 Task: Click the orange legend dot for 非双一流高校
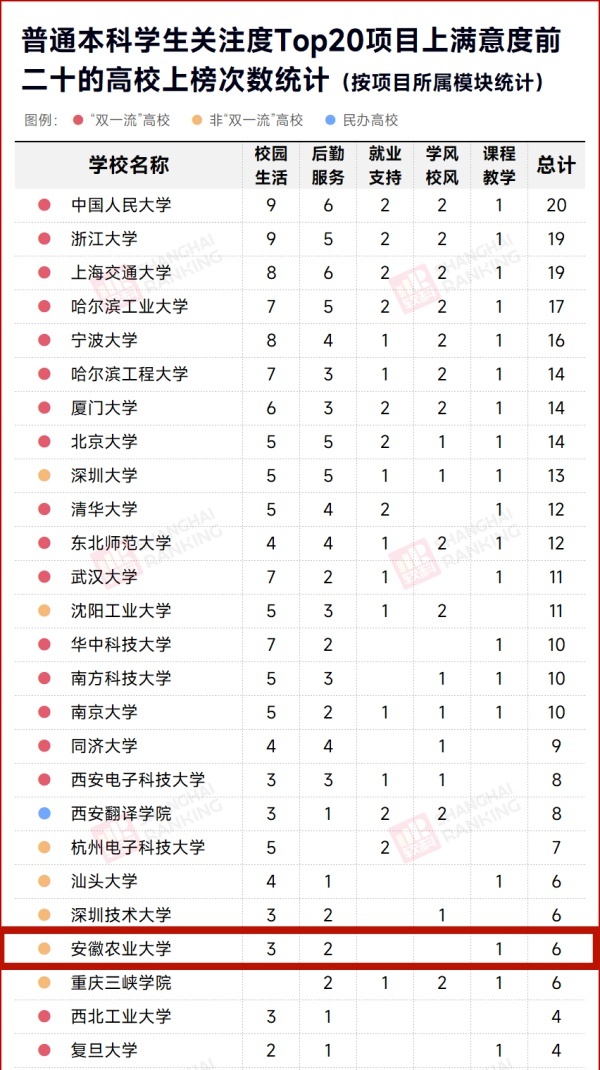pyautogui.click(x=197, y=121)
